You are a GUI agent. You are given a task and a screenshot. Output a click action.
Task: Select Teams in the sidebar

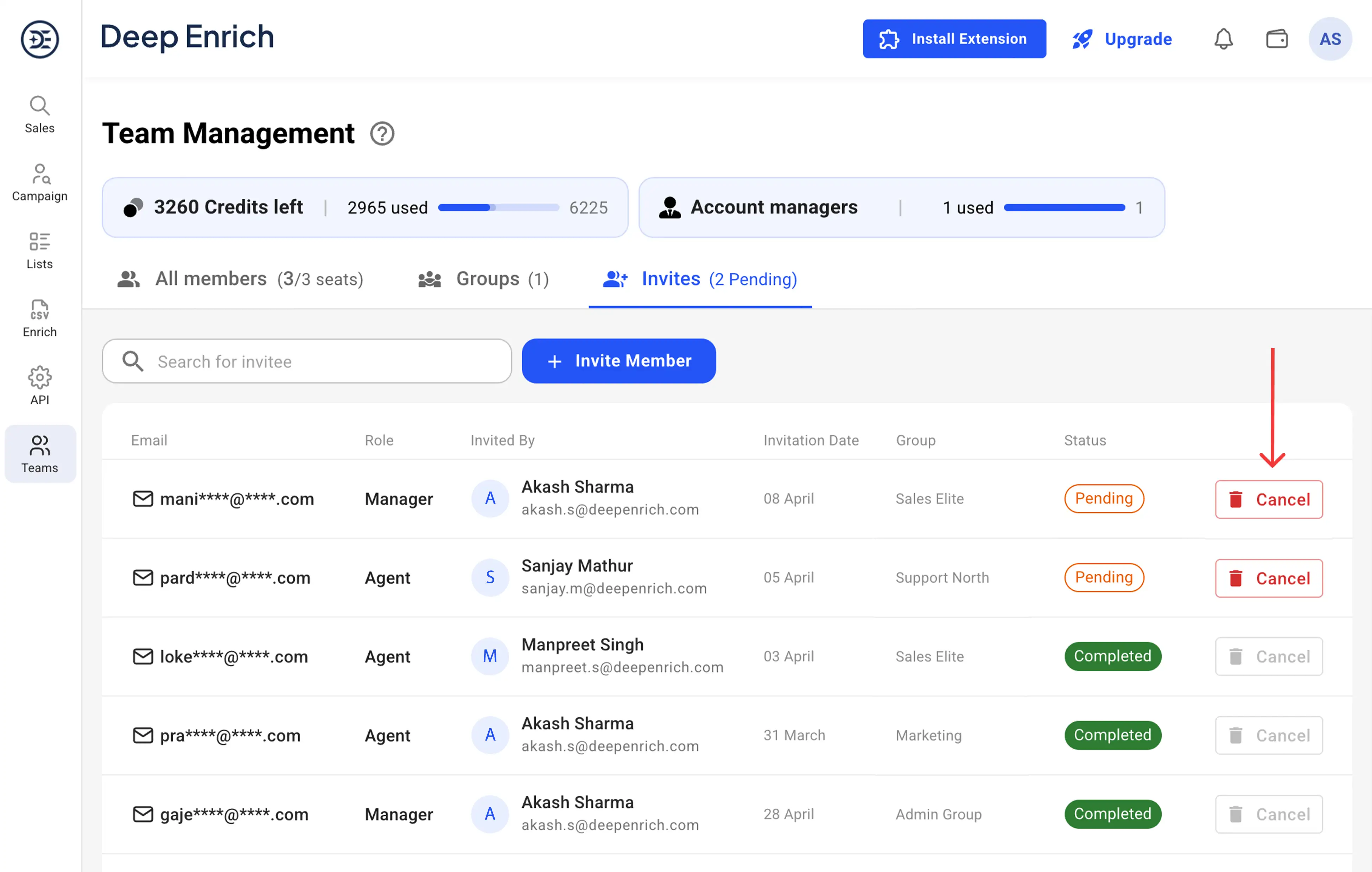[40, 454]
